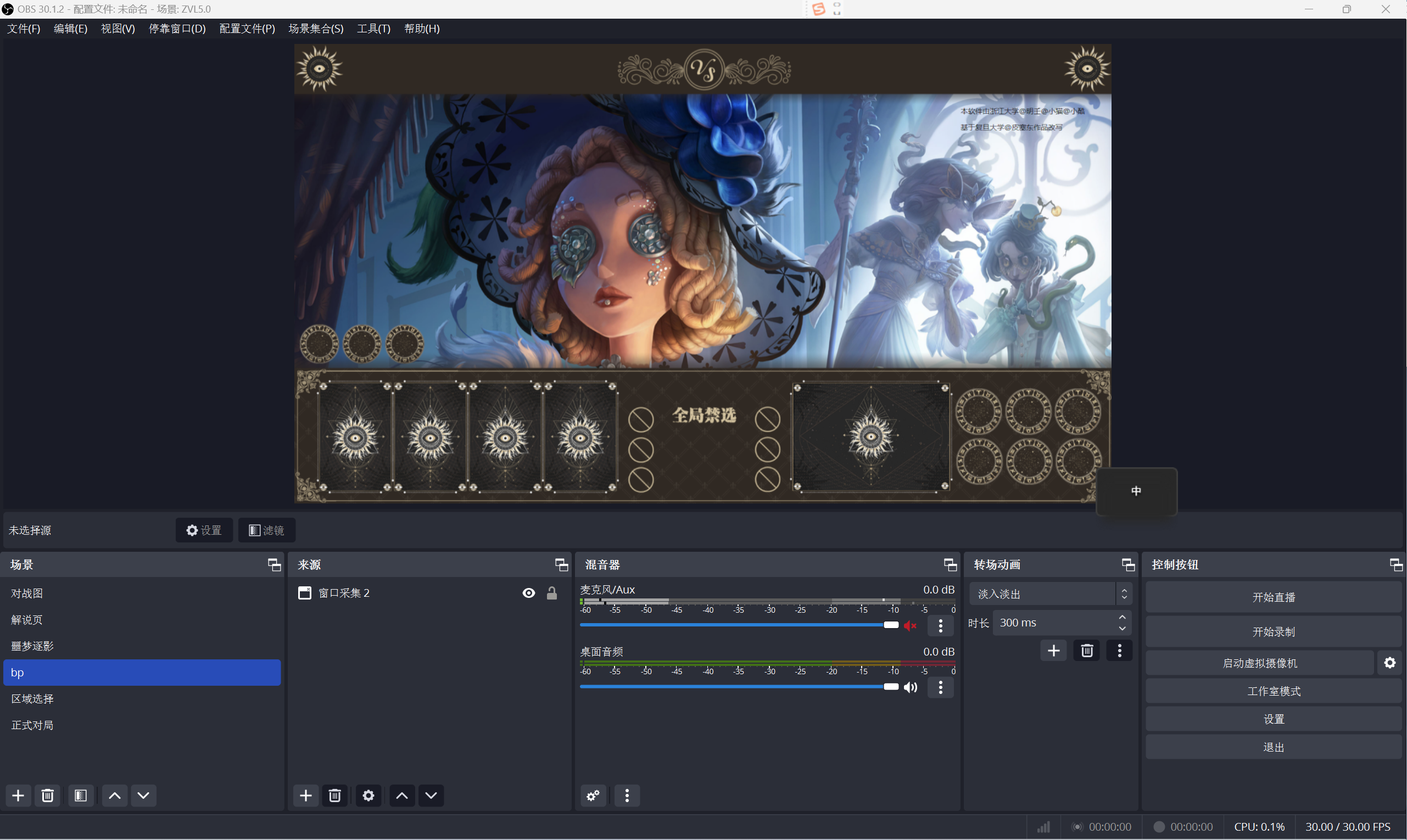Open advanced audio properties gears icon

coord(593,796)
